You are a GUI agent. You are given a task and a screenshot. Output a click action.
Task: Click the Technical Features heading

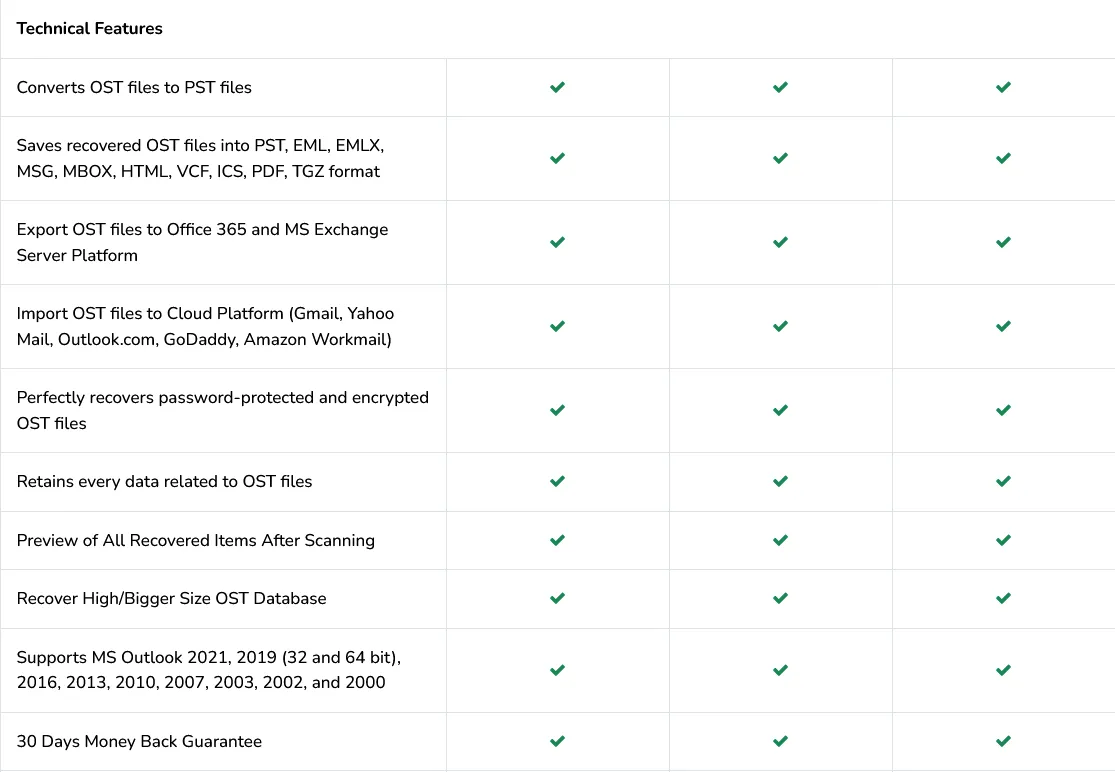89,28
